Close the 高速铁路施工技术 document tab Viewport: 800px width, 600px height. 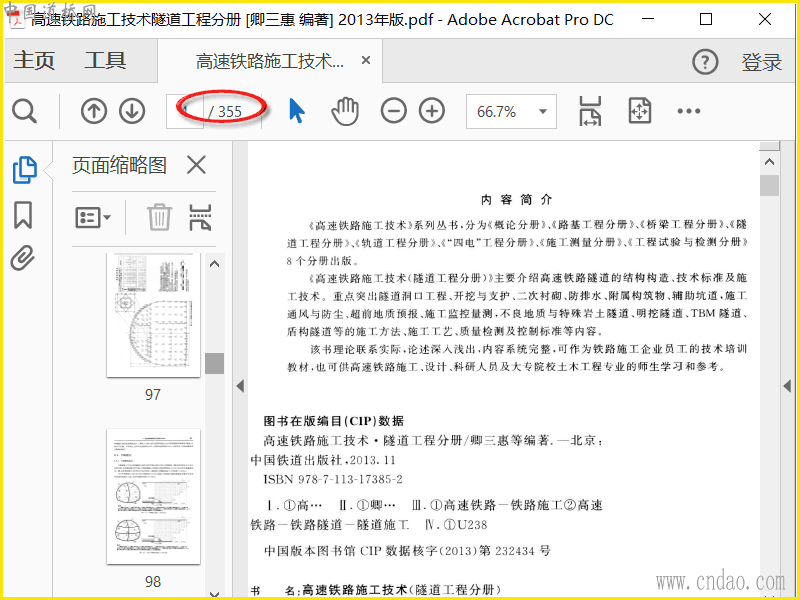[366, 60]
